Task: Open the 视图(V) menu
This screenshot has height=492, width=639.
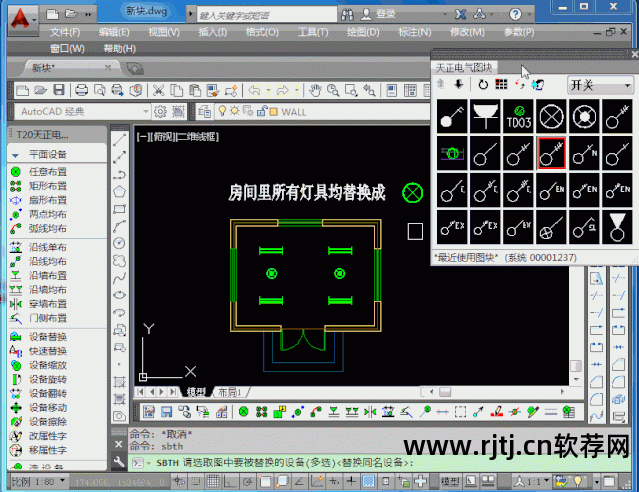Action: (164, 32)
